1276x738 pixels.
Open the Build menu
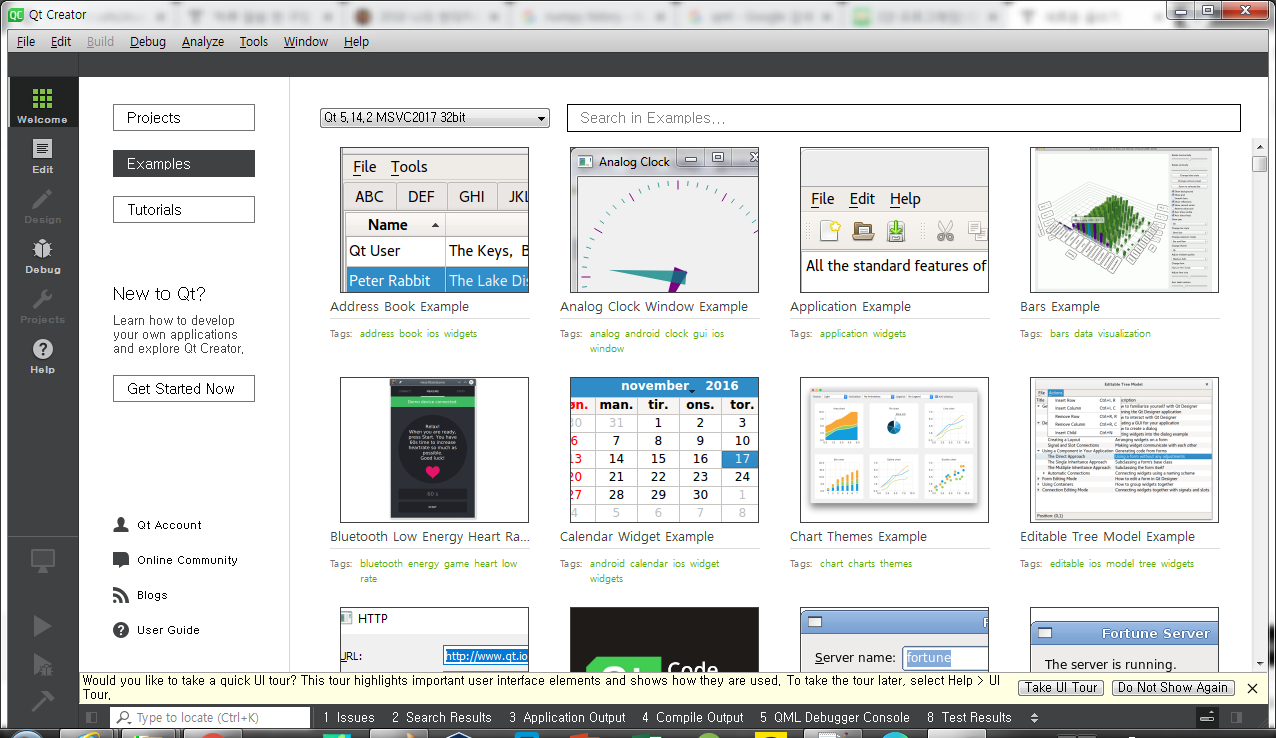(100, 41)
